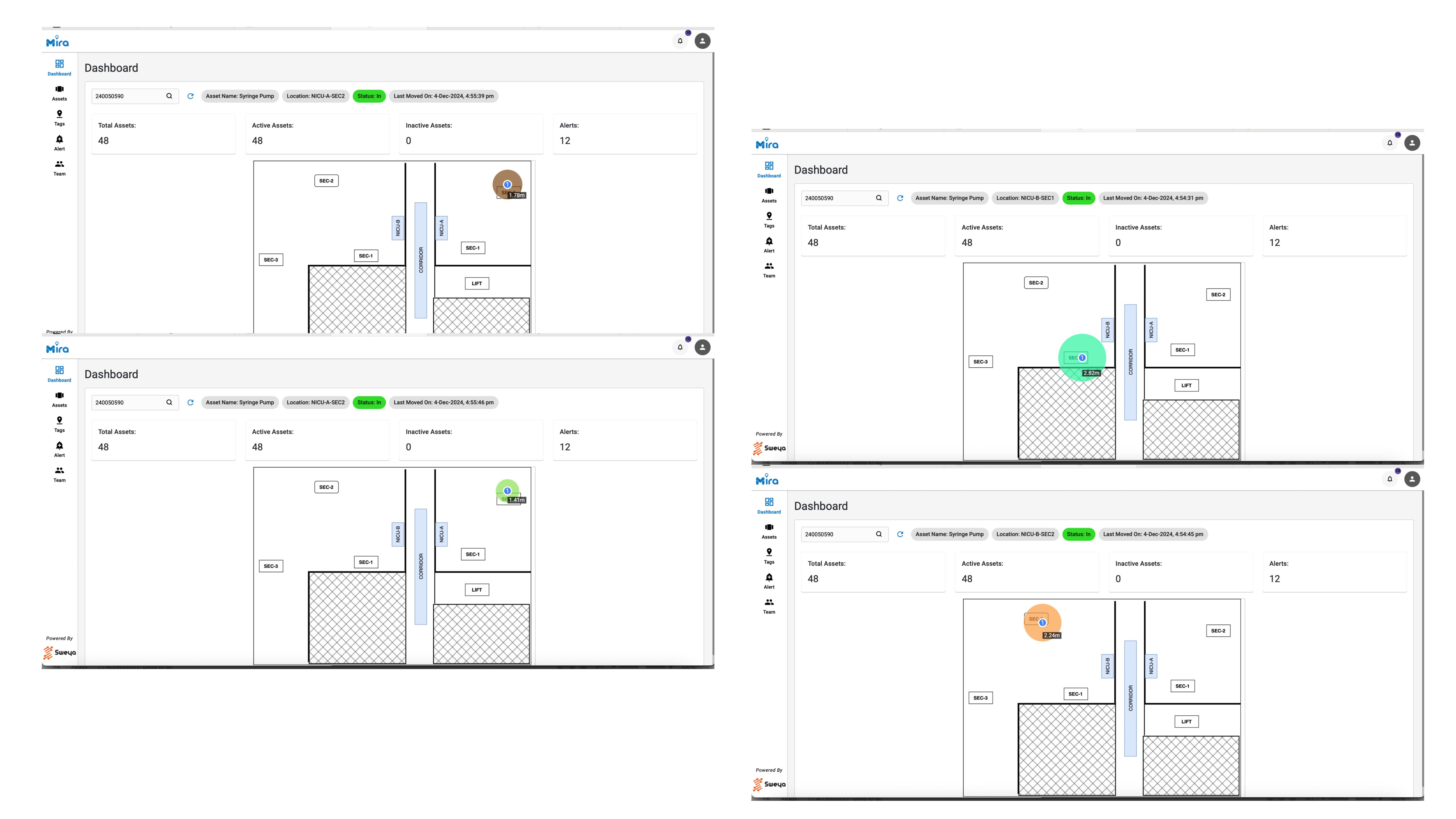Click search magnifier in the NICU-B-SEC1 window
Image resolution: width=1456 pixels, height=819 pixels.
click(x=879, y=198)
